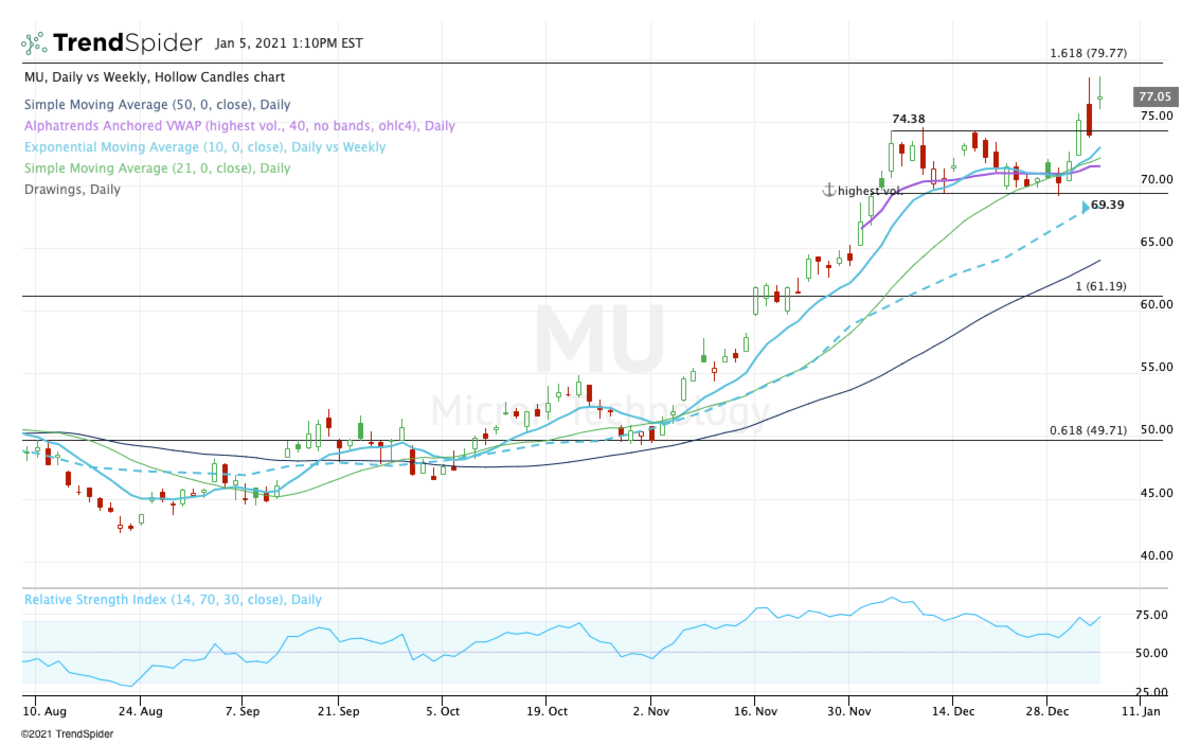Click the Daily vs Weekly timeframe label

98,77
